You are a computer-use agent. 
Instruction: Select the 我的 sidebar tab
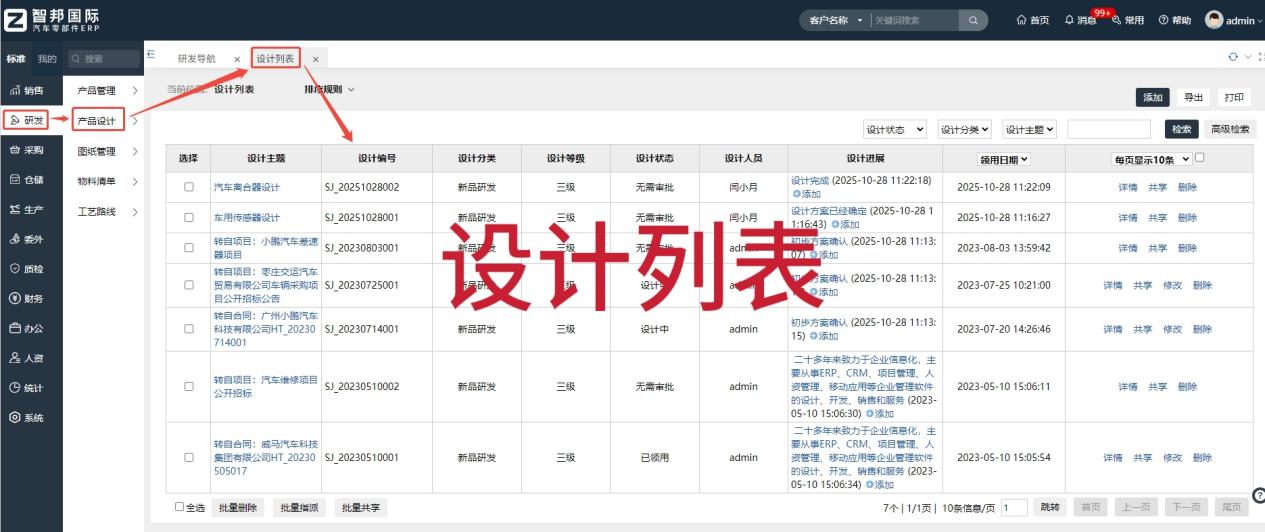(x=47, y=59)
